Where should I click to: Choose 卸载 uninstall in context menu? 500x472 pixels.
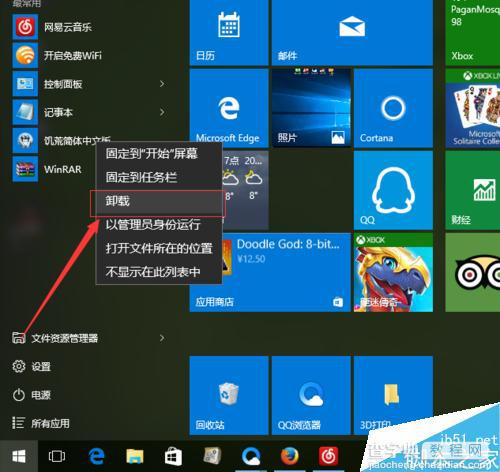159,201
